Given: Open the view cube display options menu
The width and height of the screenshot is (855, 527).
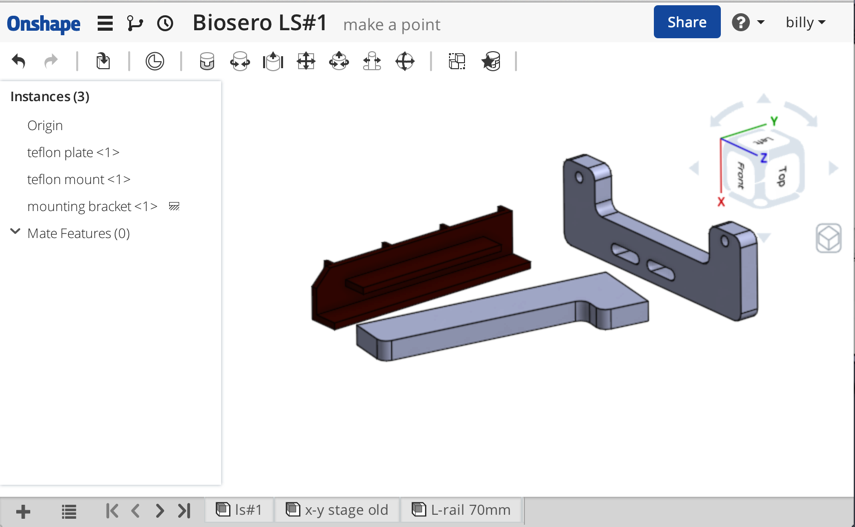Looking at the screenshot, I should click(828, 238).
